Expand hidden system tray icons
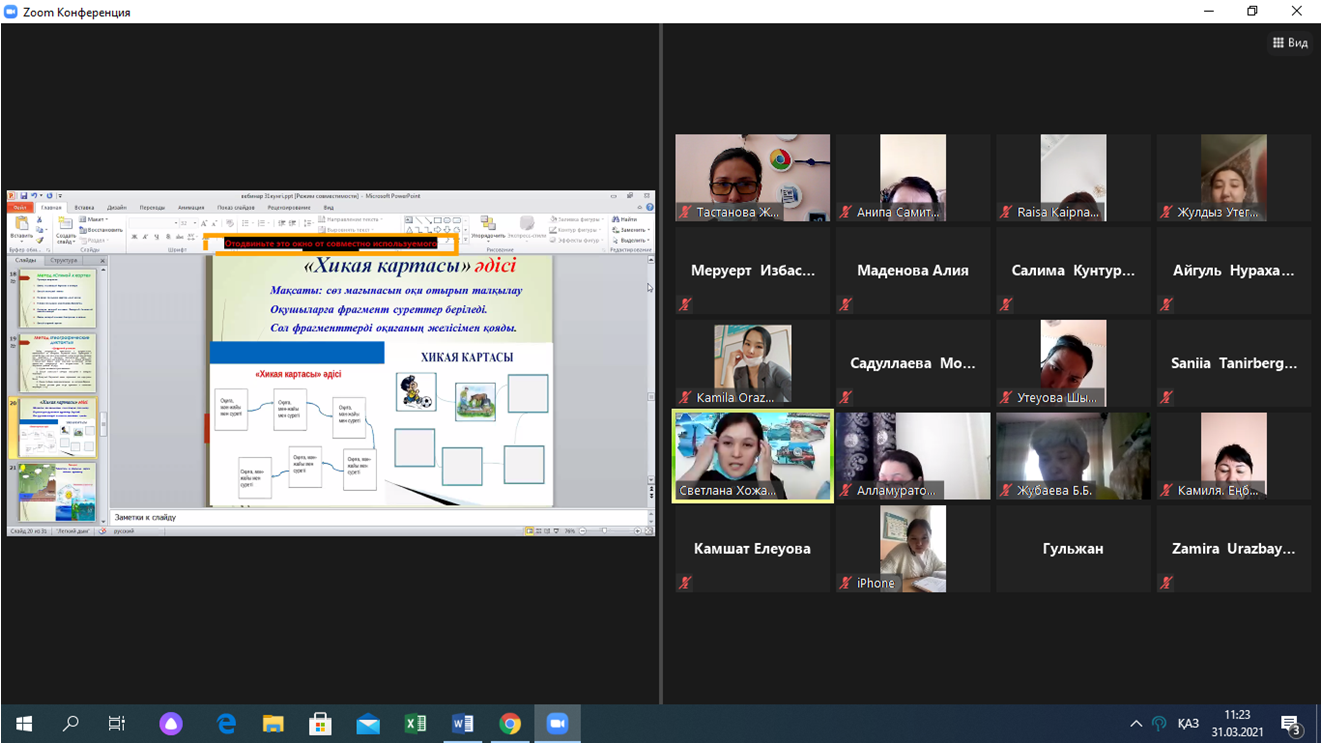Viewport: 1322px width, 744px height. (x=1136, y=724)
